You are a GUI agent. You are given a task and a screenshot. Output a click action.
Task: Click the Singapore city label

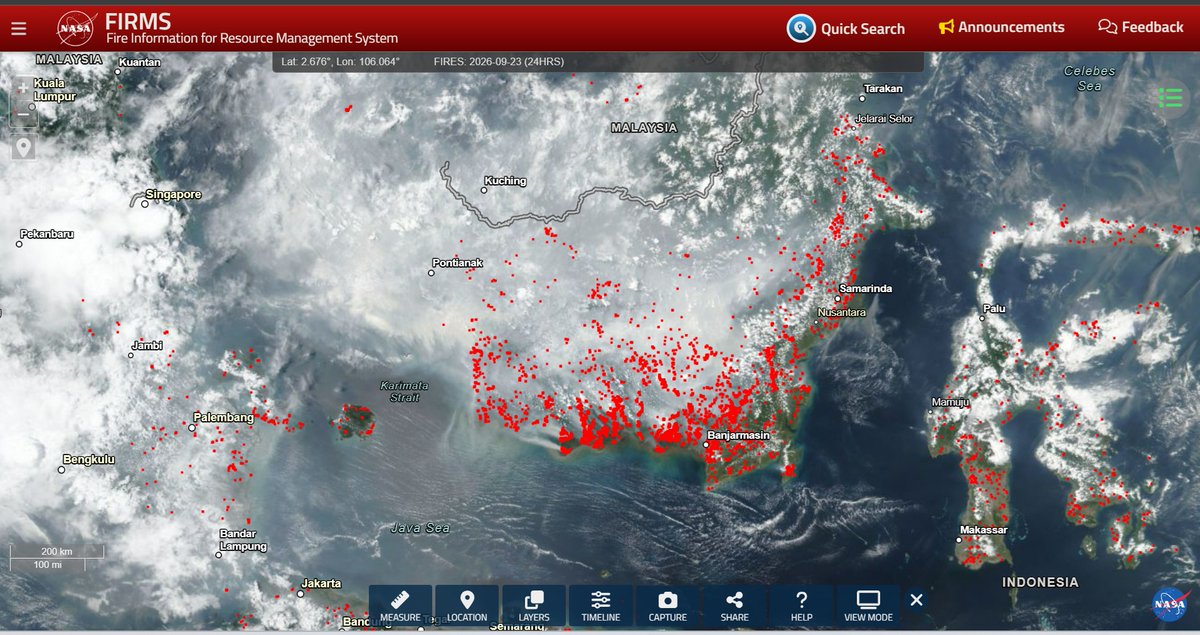[x=174, y=194]
